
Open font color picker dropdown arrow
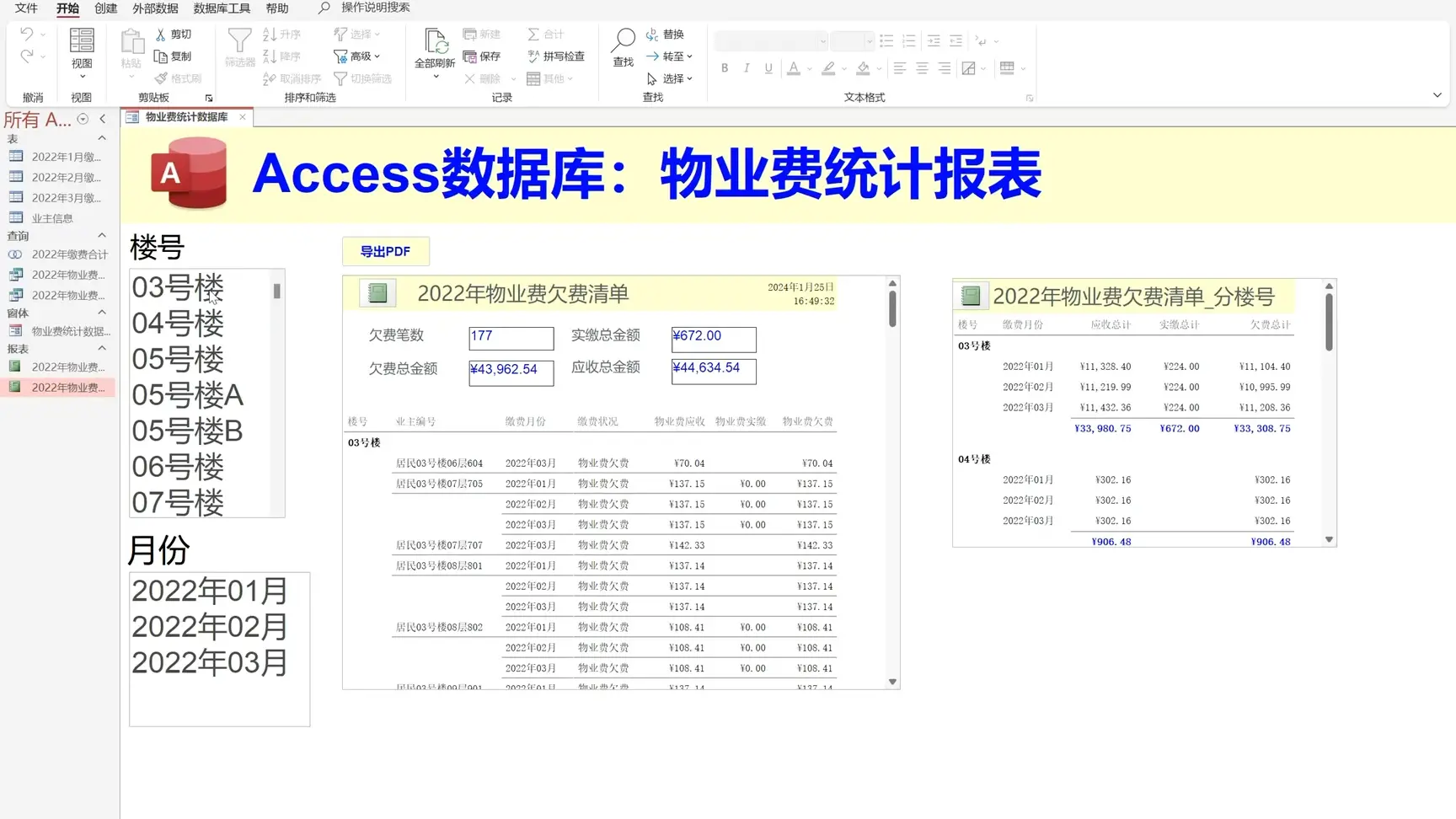pyautogui.click(x=809, y=69)
